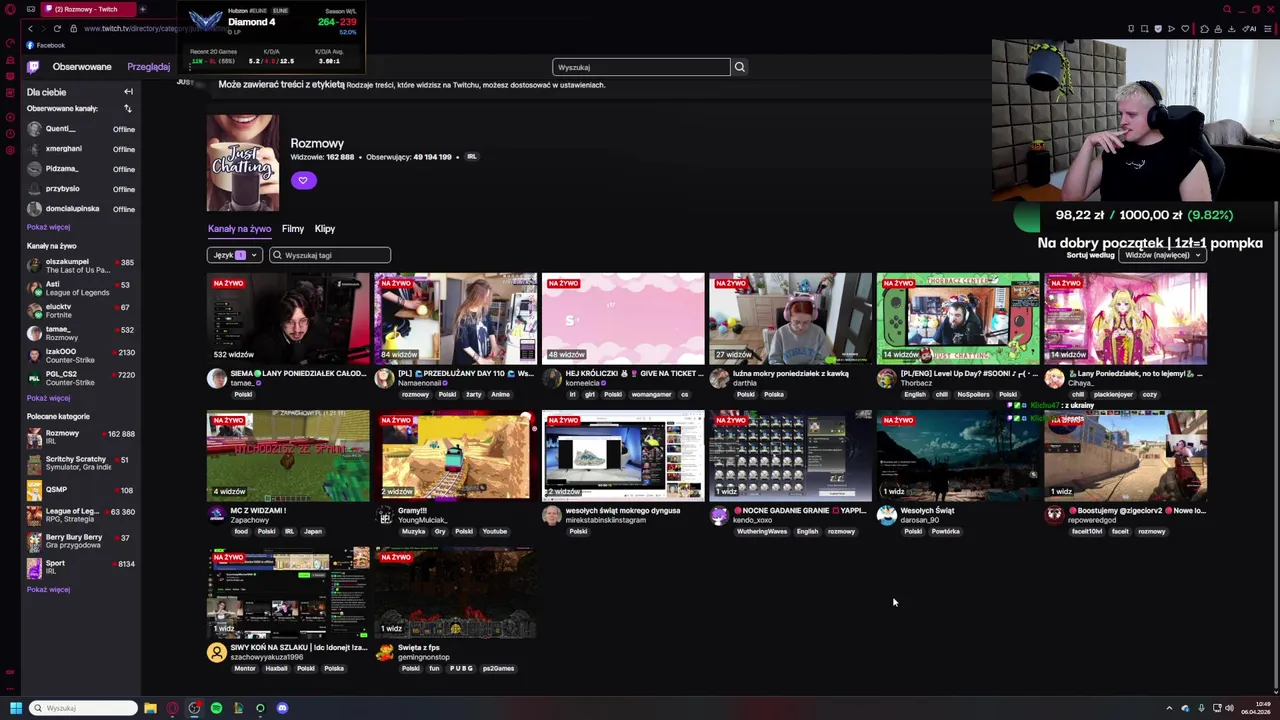Expand Pokaż więcej under recommended categories
The image size is (1280, 720).
tap(48, 589)
